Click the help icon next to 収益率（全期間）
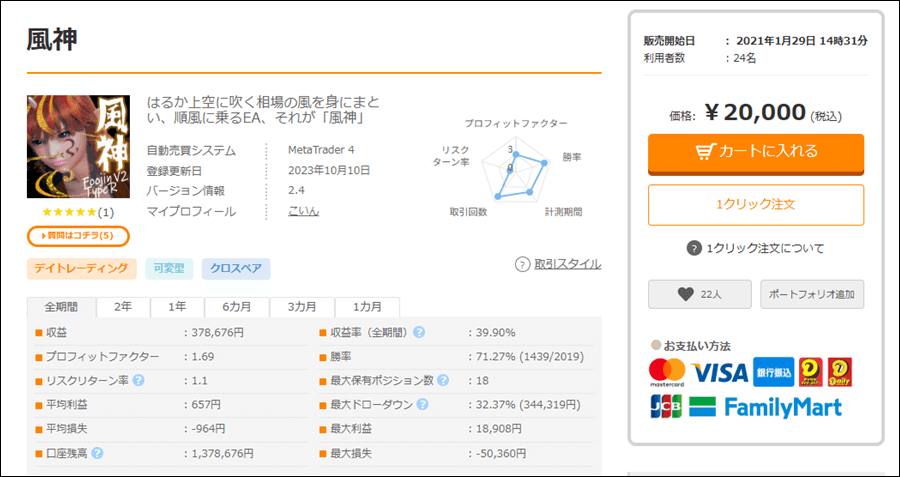 tap(419, 332)
